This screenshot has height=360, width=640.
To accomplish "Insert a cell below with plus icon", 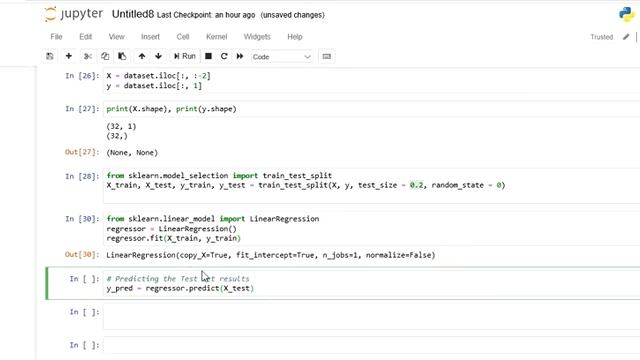I will 69,56.
